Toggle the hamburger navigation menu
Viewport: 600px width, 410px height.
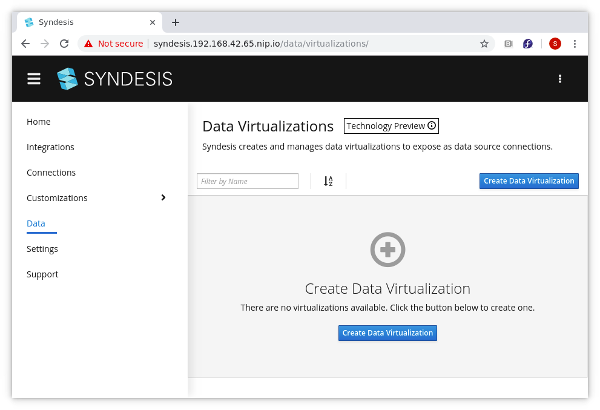[x=34, y=79]
